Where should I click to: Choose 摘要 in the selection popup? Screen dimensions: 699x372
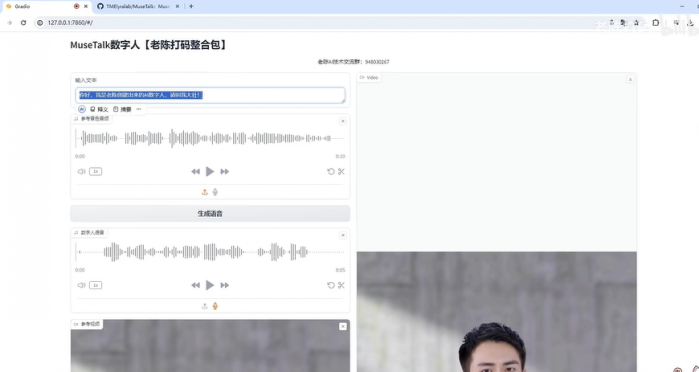click(123, 109)
